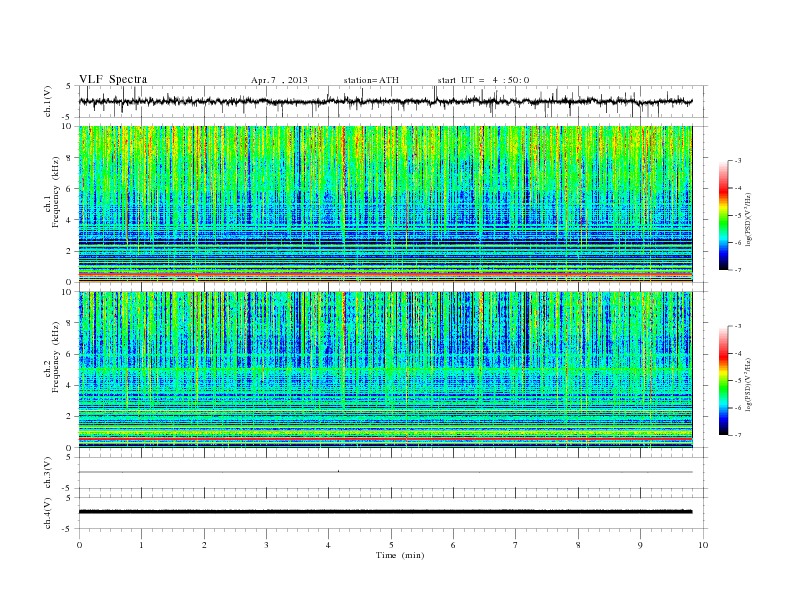Click "-7" on ch.2 color scale
Image resolution: width=792 pixels, height=612 pixels.
point(738,435)
